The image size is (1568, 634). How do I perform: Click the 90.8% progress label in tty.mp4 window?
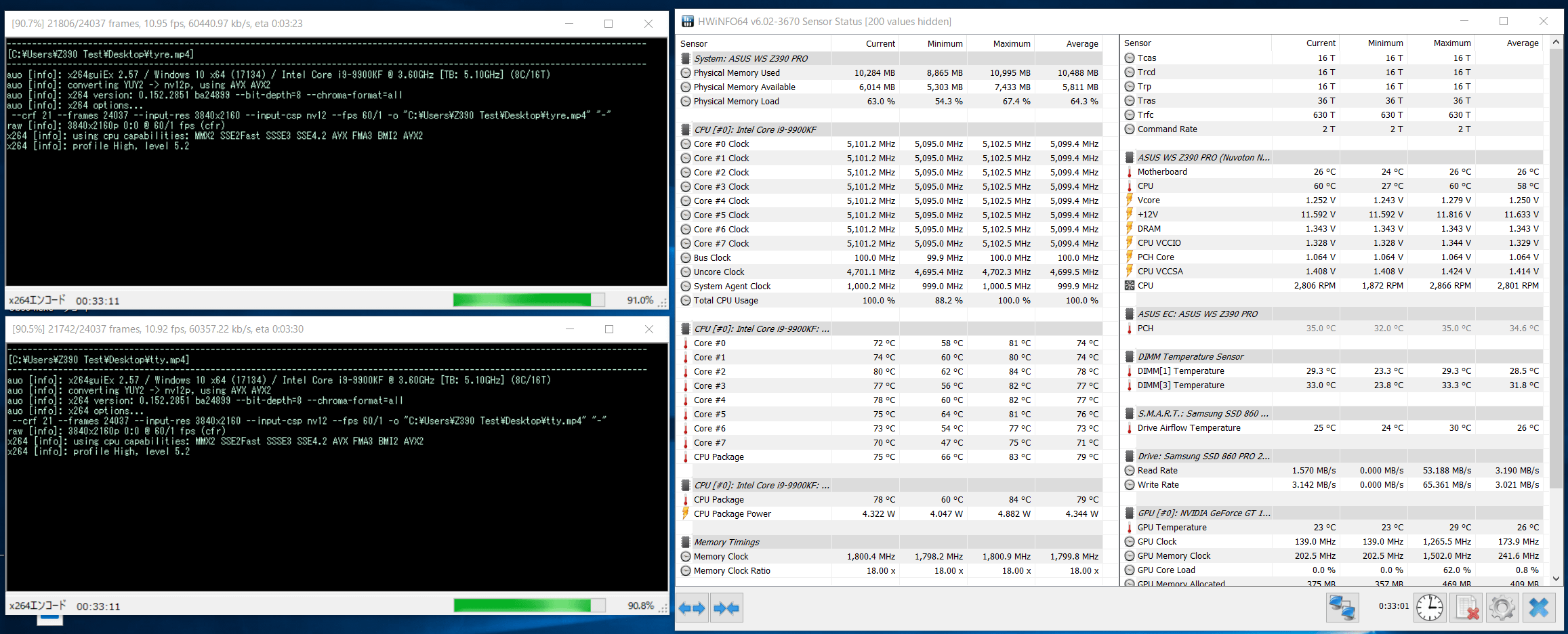(640, 605)
